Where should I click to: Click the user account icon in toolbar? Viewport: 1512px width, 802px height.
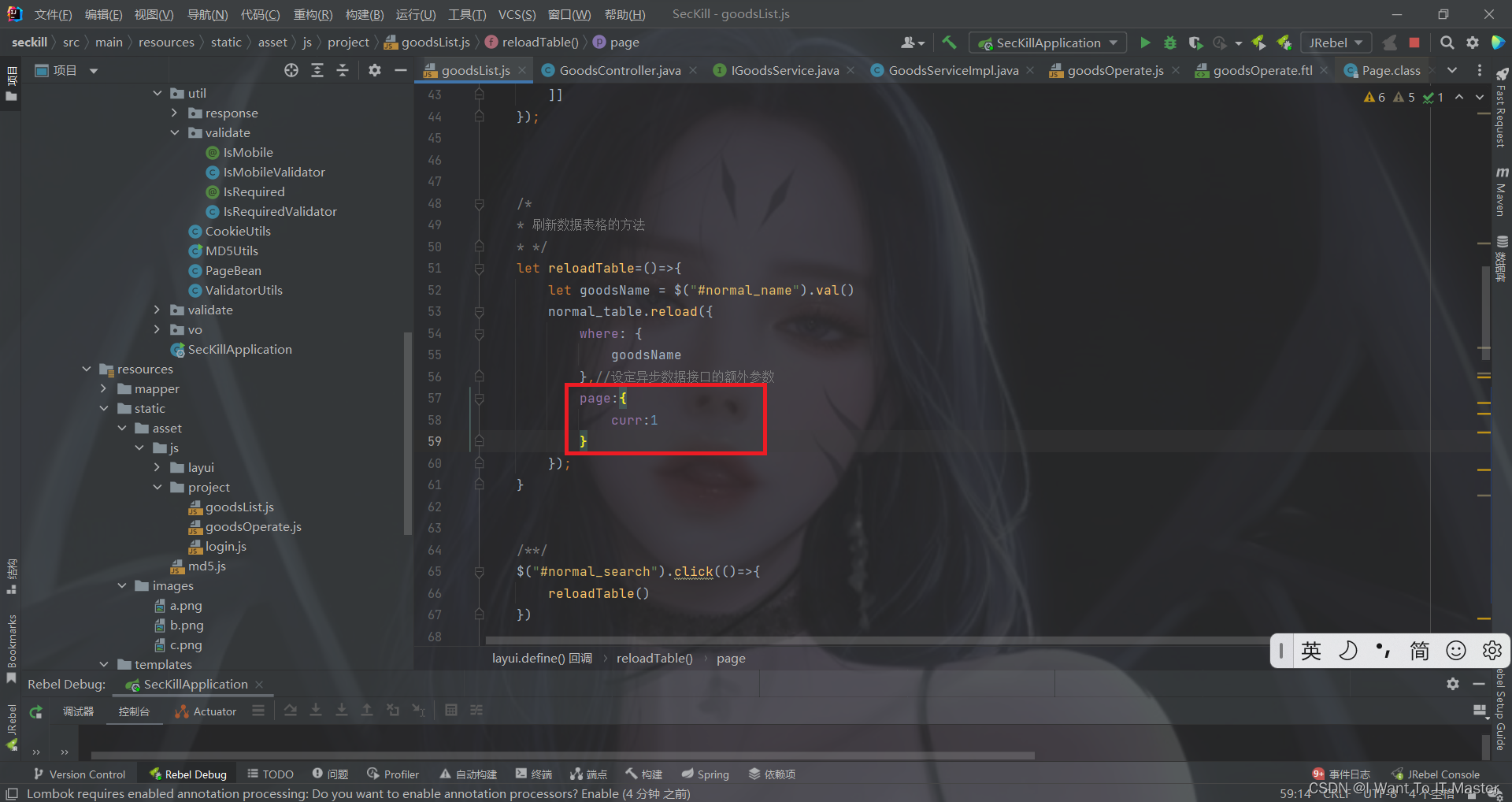coord(912,43)
